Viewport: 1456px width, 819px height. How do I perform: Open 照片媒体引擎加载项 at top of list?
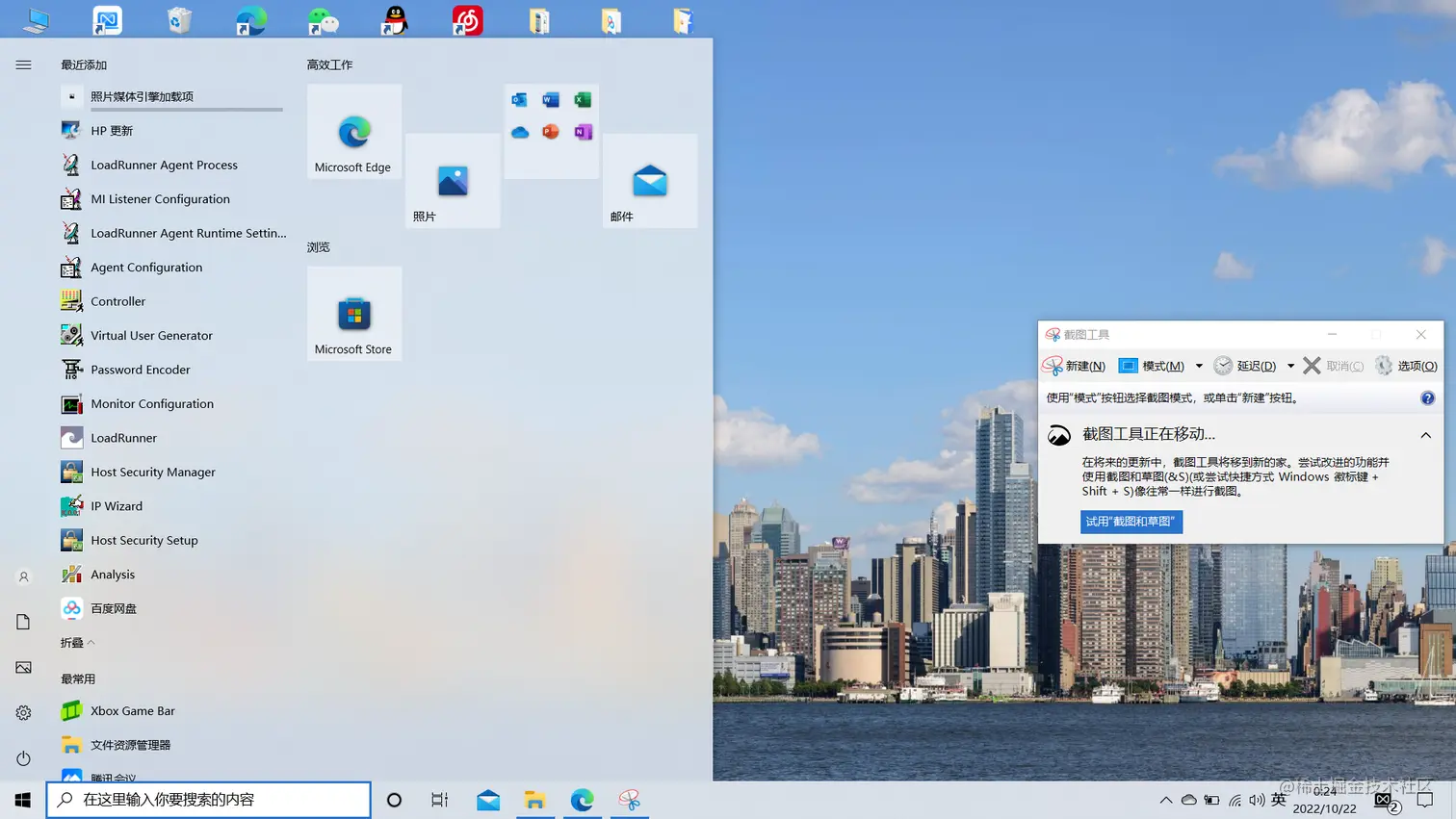(171, 96)
